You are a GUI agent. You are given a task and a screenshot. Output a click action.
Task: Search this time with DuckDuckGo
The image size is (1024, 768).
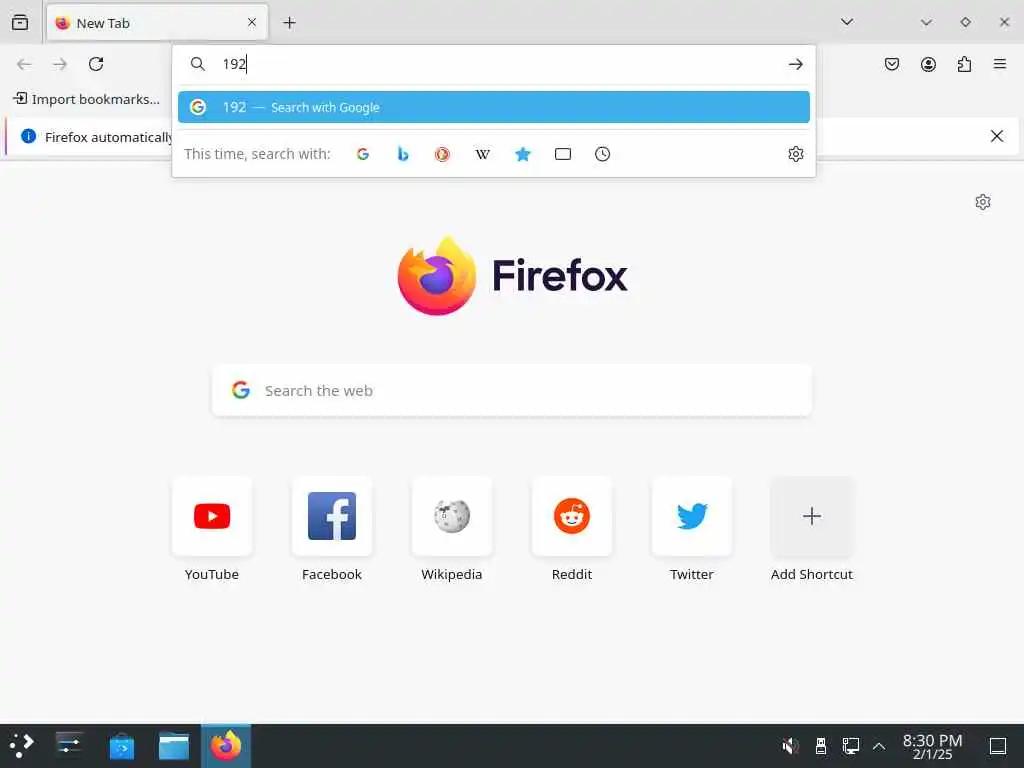coord(443,154)
